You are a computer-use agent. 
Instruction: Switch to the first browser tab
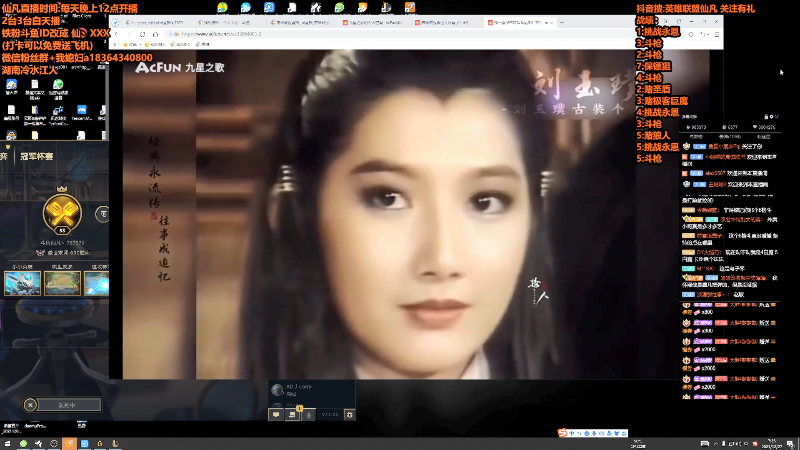156,22
